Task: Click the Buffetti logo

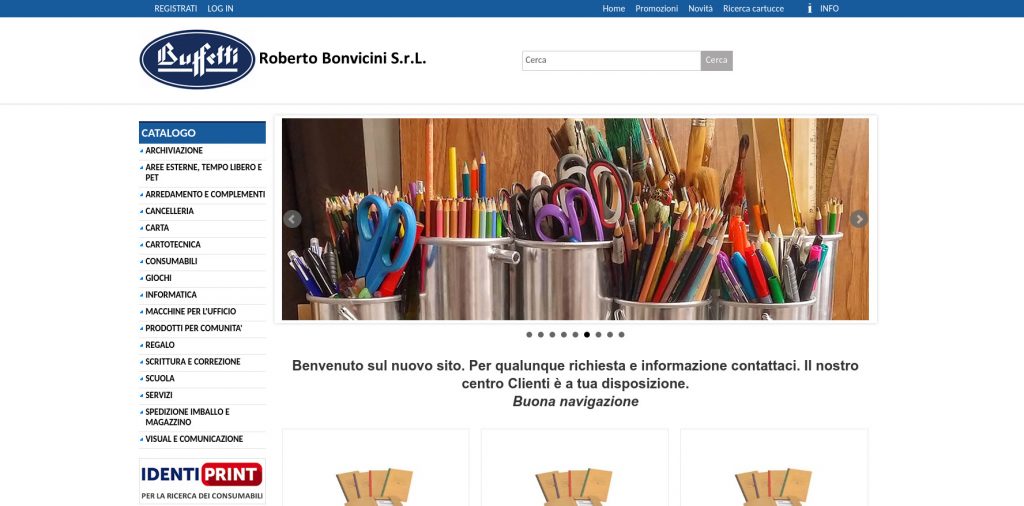Action: [197, 59]
